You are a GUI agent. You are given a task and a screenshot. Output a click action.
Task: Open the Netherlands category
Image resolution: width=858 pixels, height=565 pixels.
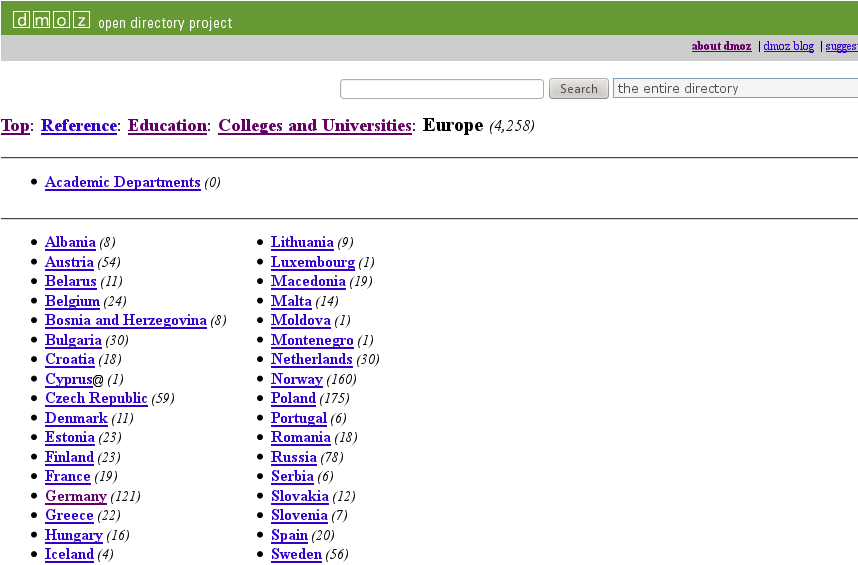tap(311, 360)
